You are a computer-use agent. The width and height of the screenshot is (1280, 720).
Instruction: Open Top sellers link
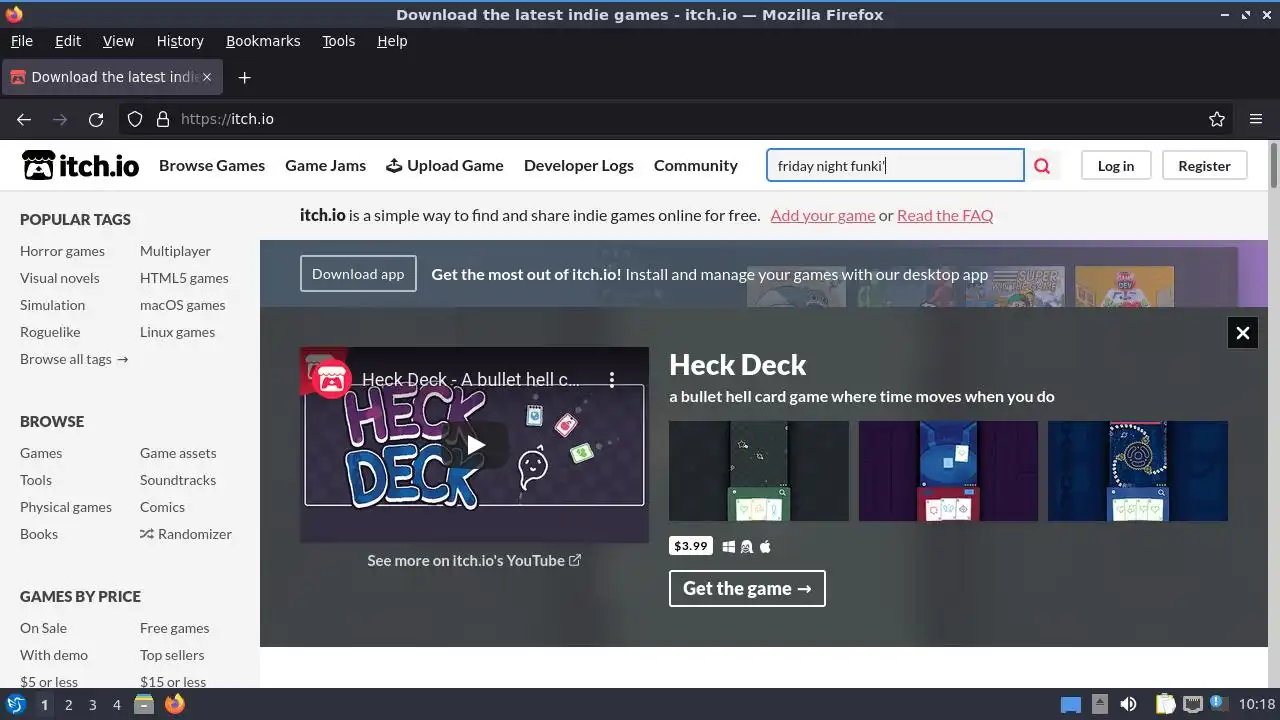172,655
